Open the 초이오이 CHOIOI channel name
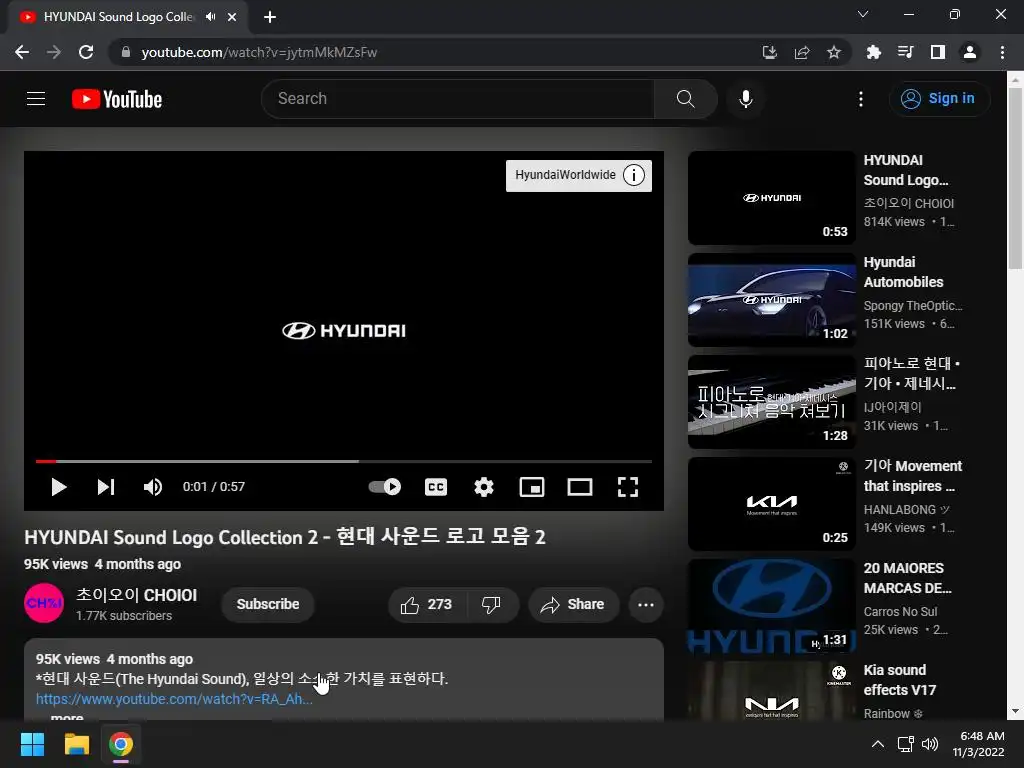The width and height of the screenshot is (1024, 768). [x=136, y=595]
